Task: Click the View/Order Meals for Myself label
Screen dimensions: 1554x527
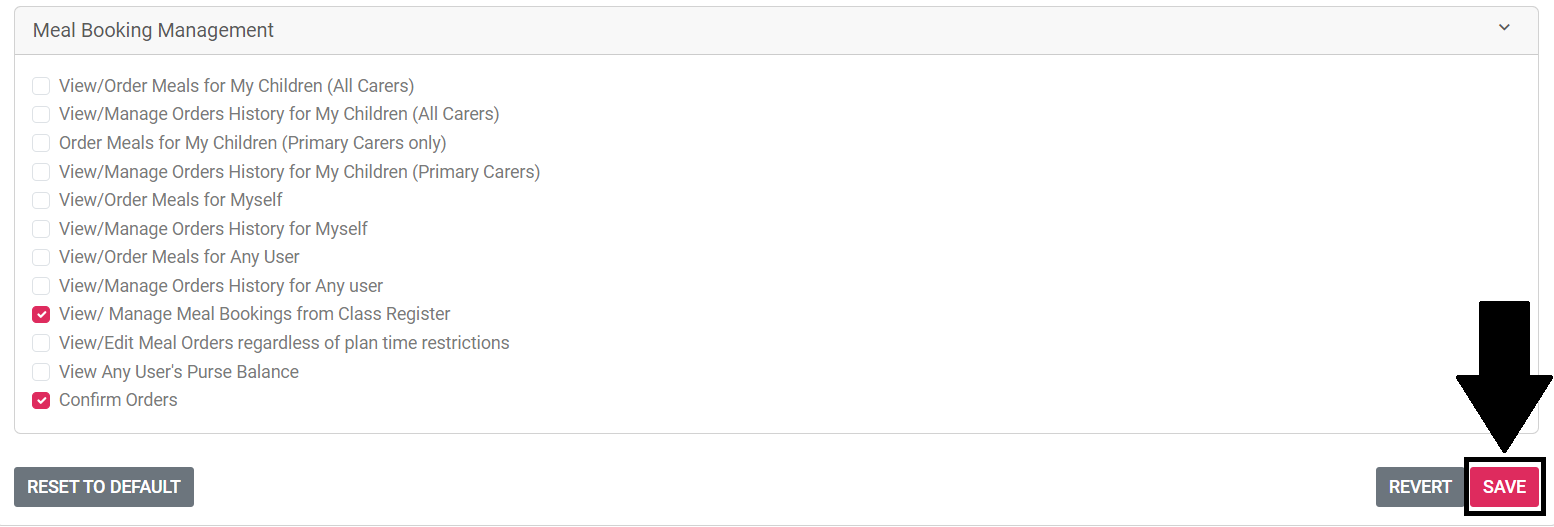Action: click(x=171, y=200)
